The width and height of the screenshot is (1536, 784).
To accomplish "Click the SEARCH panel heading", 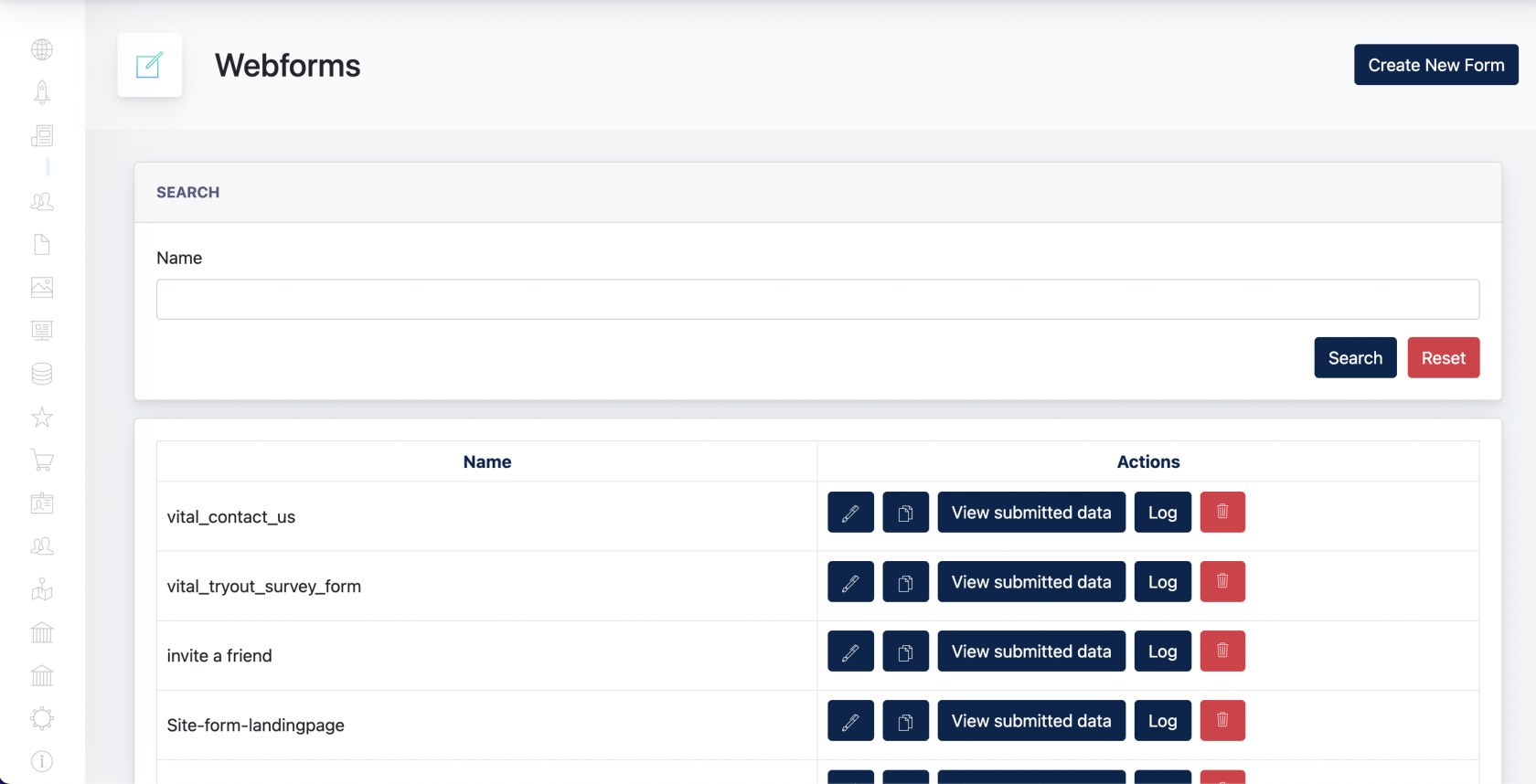I will click(188, 193).
